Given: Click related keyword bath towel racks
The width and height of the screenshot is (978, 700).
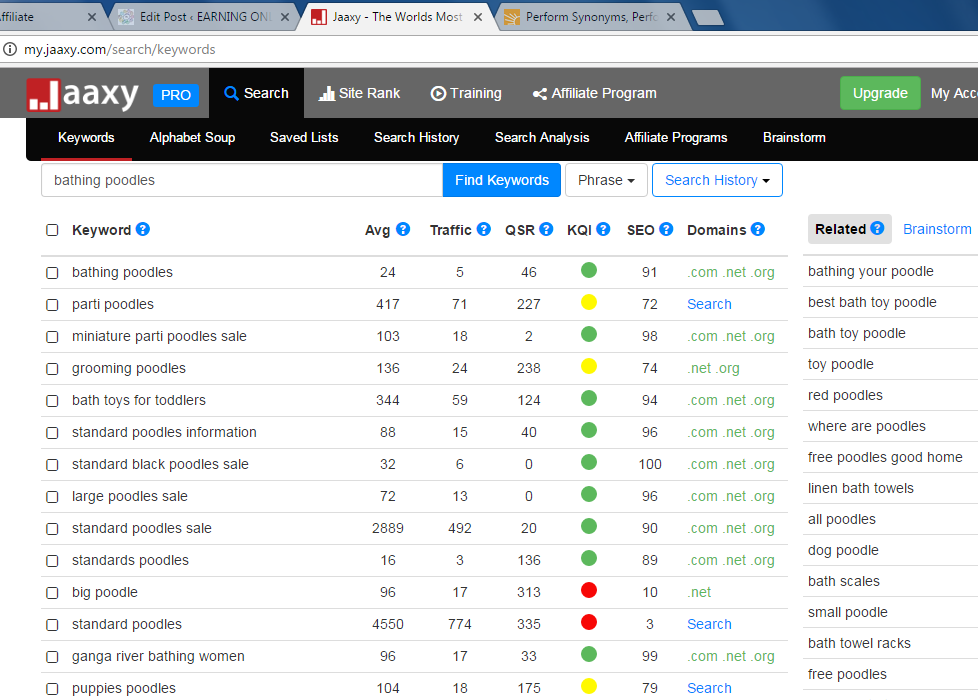Looking at the screenshot, I should tap(859, 643).
